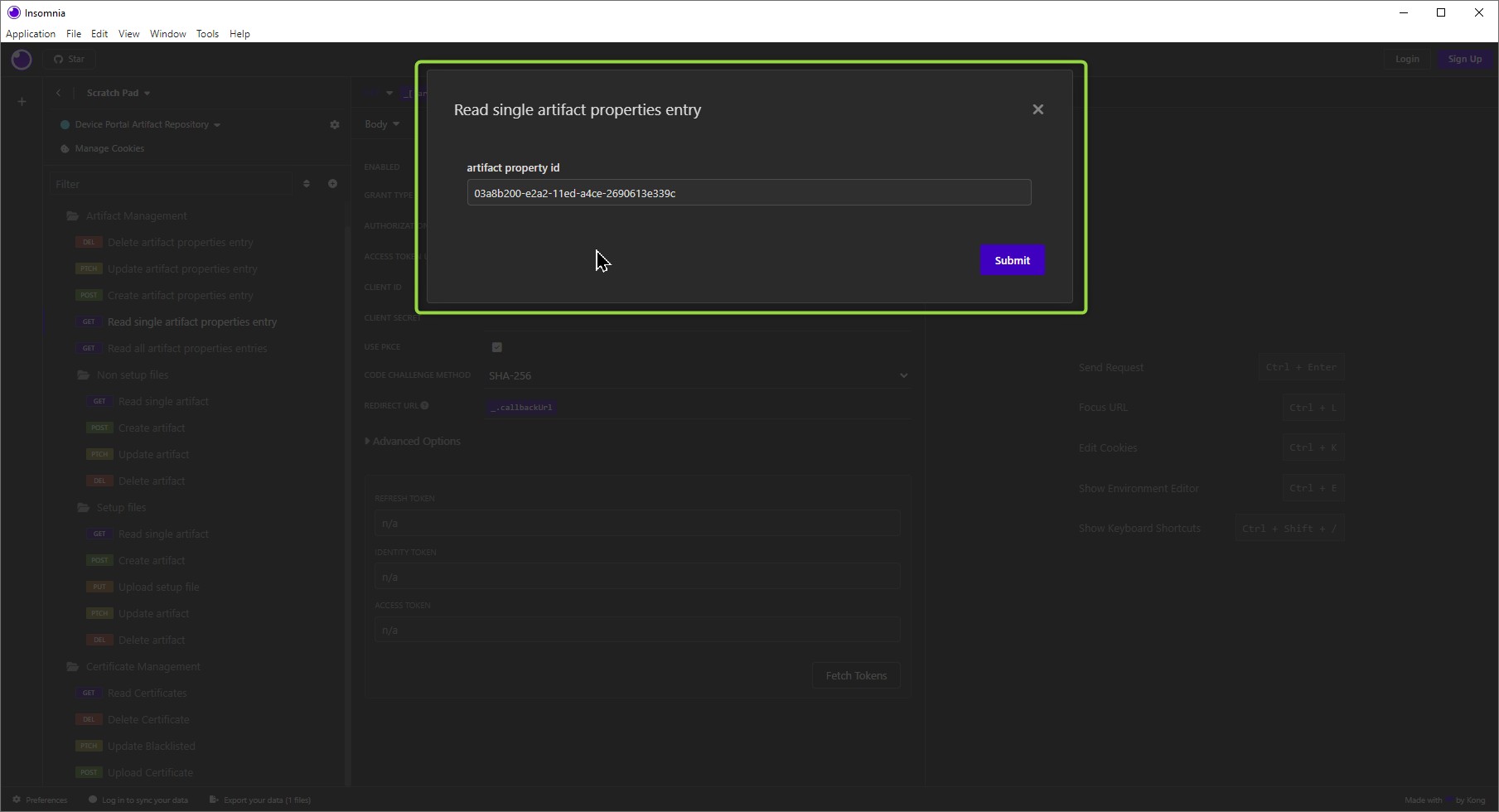Toggle the Use PKCE checkbox
Image resolution: width=1499 pixels, height=812 pixels.
tap(497, 347)
